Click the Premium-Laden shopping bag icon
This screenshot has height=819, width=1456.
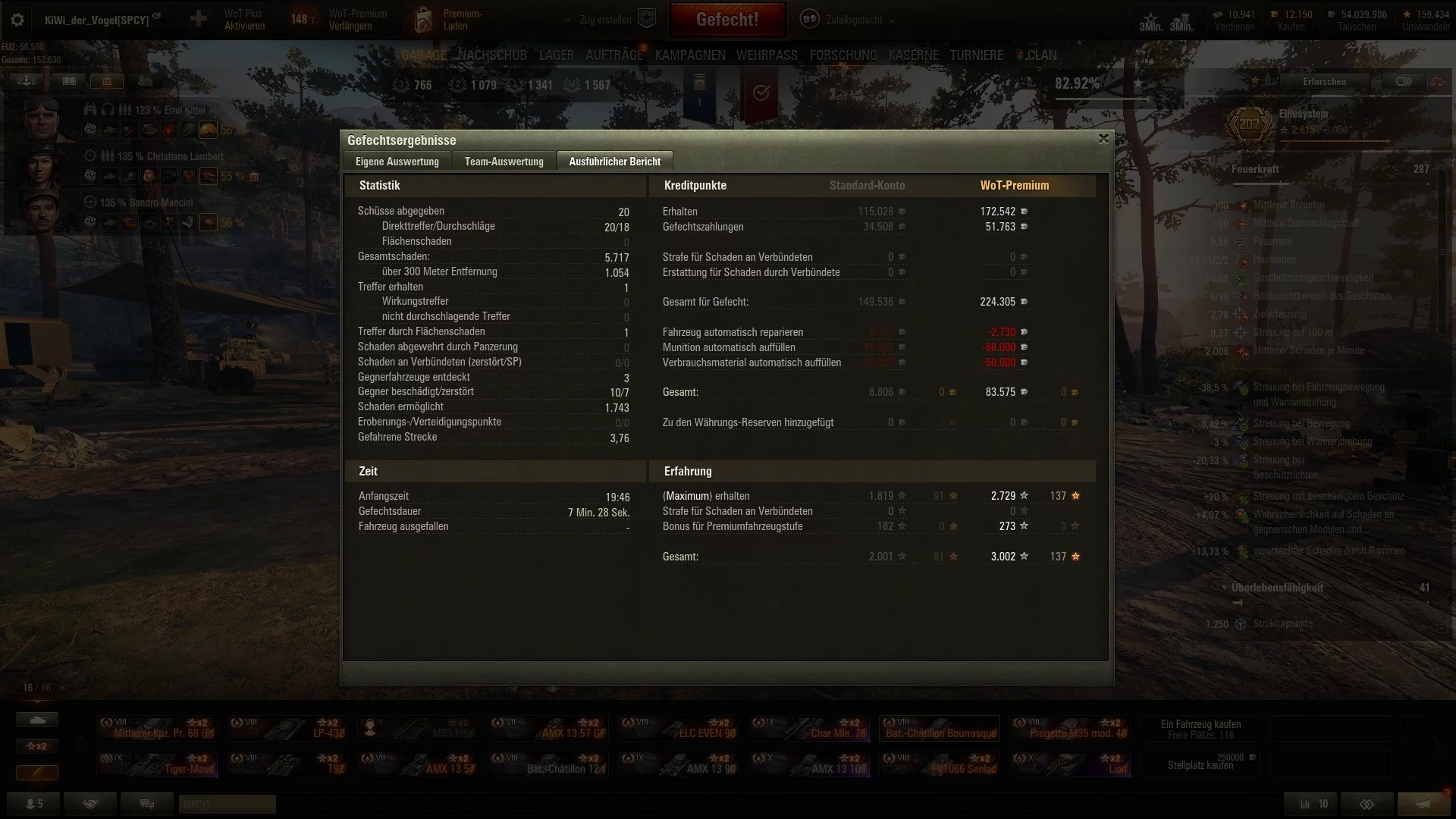pos(423,20)
